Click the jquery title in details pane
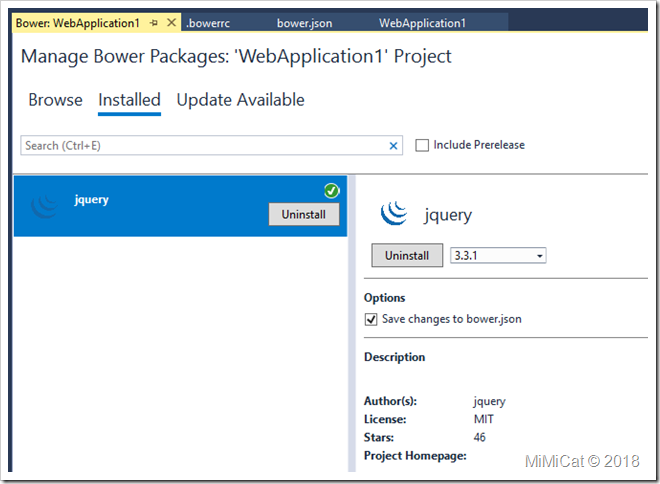This screenshot has width=660, height=484. (x=447, y=215)
